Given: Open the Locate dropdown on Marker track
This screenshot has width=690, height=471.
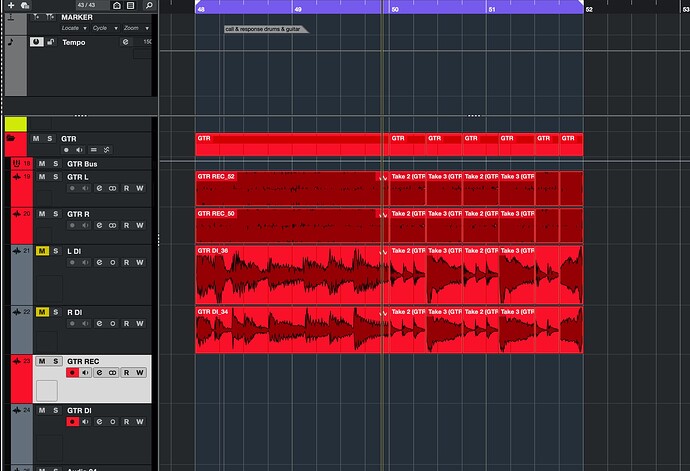Looking at the screenshot, I should click(x=74, y=28).
